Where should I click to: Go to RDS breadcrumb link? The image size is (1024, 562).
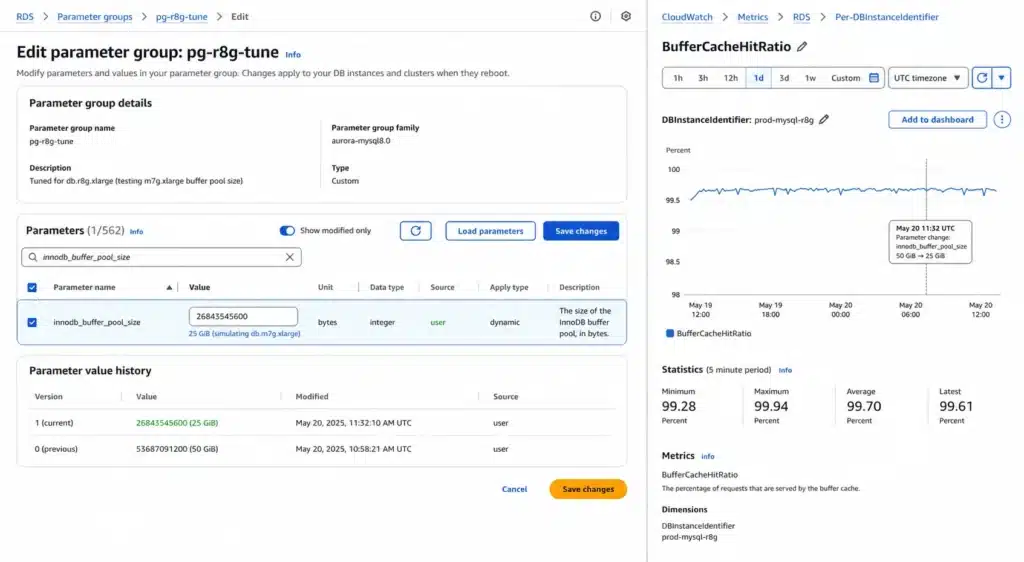[x=25, y=16]
